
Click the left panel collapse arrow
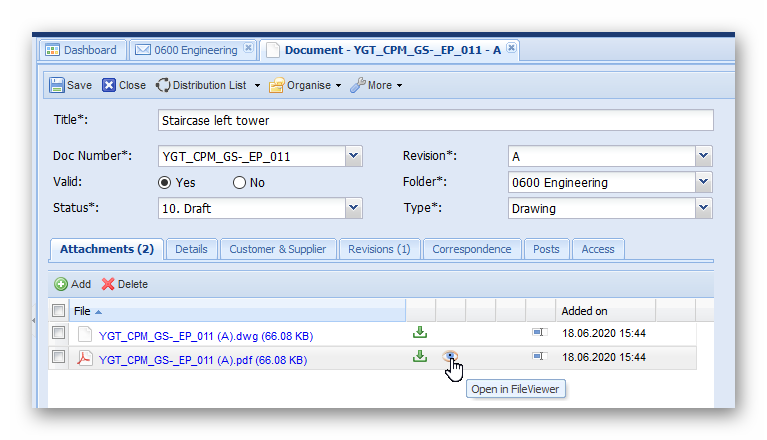point(33,321)
